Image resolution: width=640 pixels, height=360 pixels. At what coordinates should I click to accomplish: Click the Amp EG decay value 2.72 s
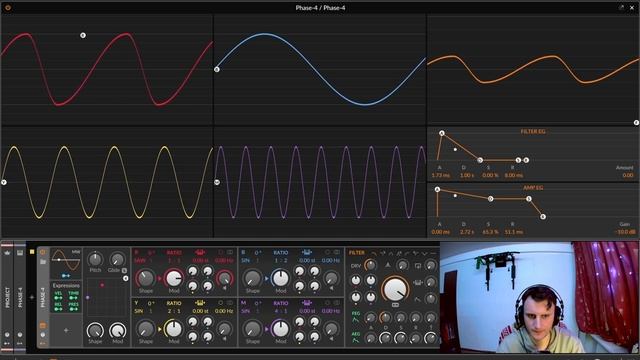pyautogui.click(x=467, y=232)
